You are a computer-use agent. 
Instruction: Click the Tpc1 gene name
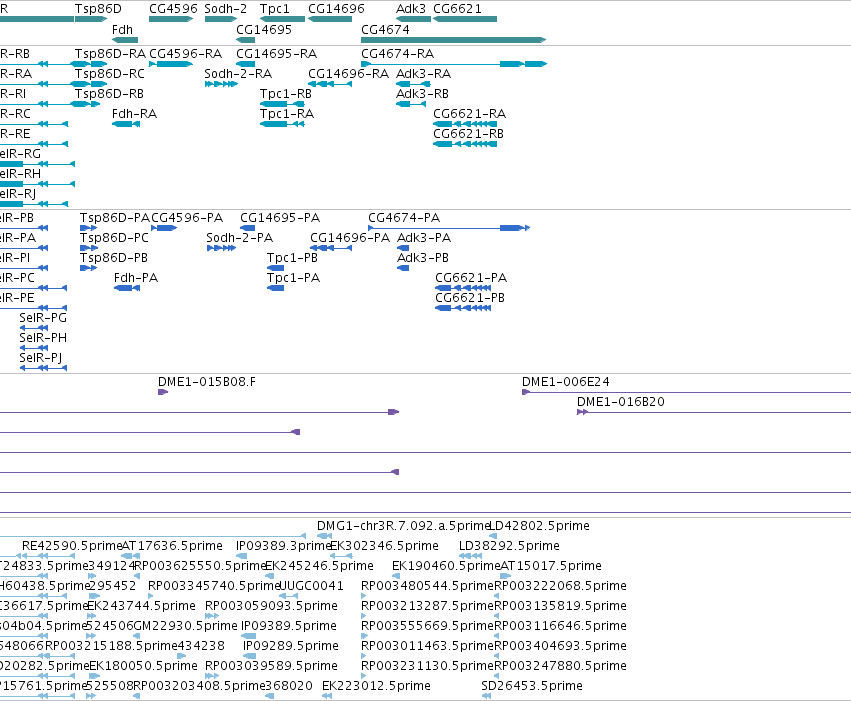pos(275,9)
